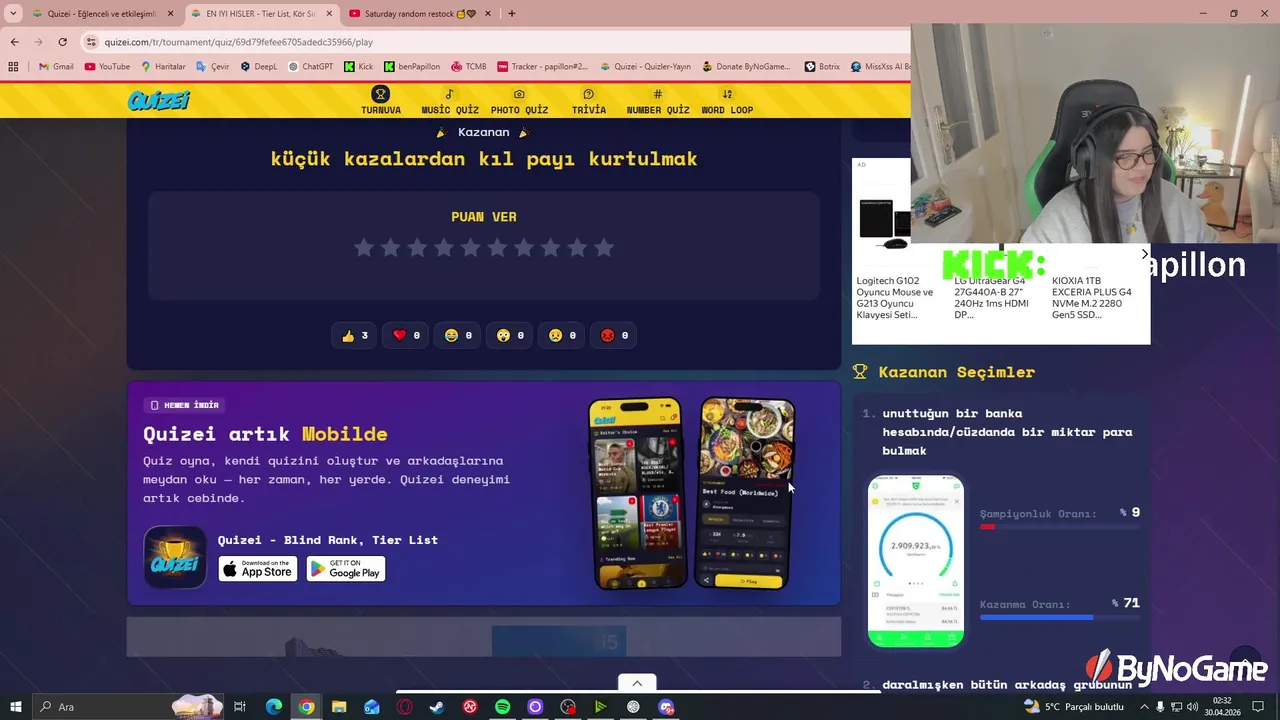
Task: Click the taskbar clock showing 02:32
Action: 1222,707
